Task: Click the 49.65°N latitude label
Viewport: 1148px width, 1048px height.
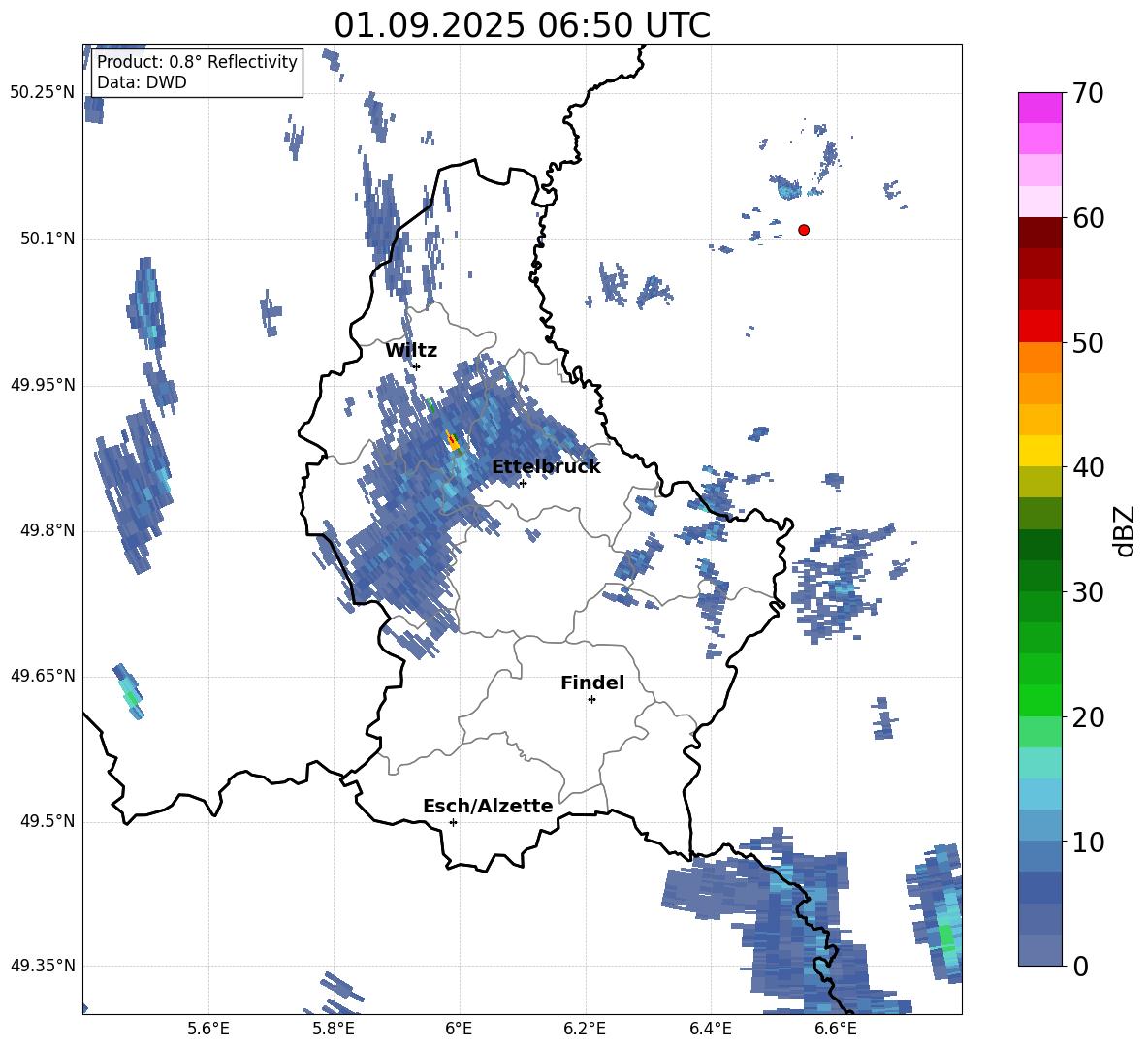Action: point(43,676)
